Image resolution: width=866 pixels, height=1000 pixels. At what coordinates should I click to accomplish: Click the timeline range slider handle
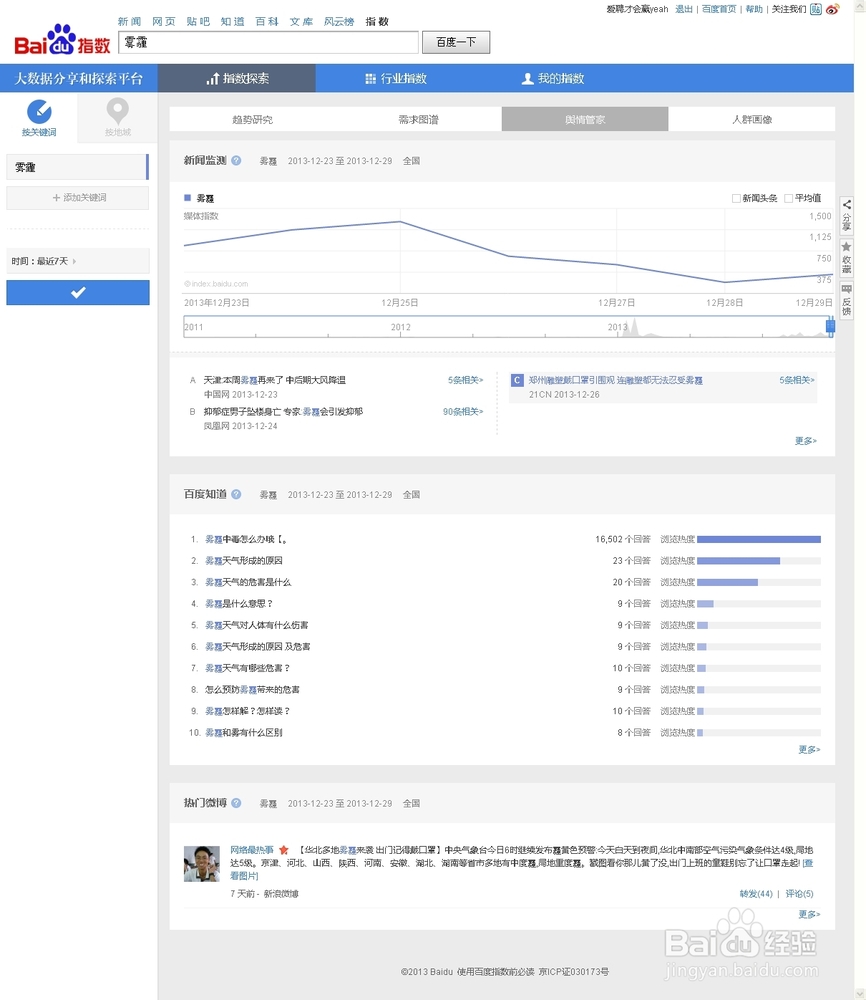[830, 327]
